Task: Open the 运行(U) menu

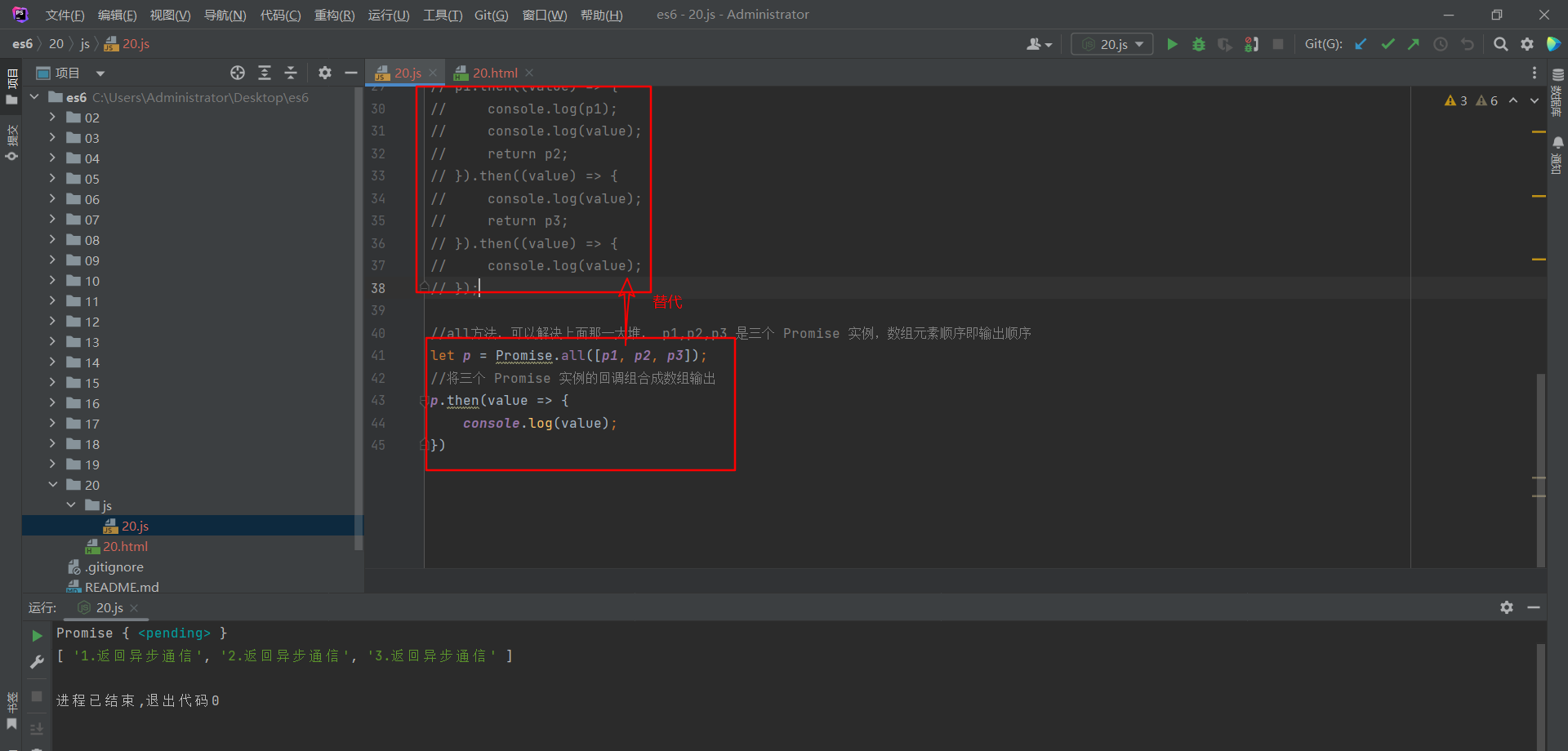Action: pyautogui.click(x=389, y=15)
